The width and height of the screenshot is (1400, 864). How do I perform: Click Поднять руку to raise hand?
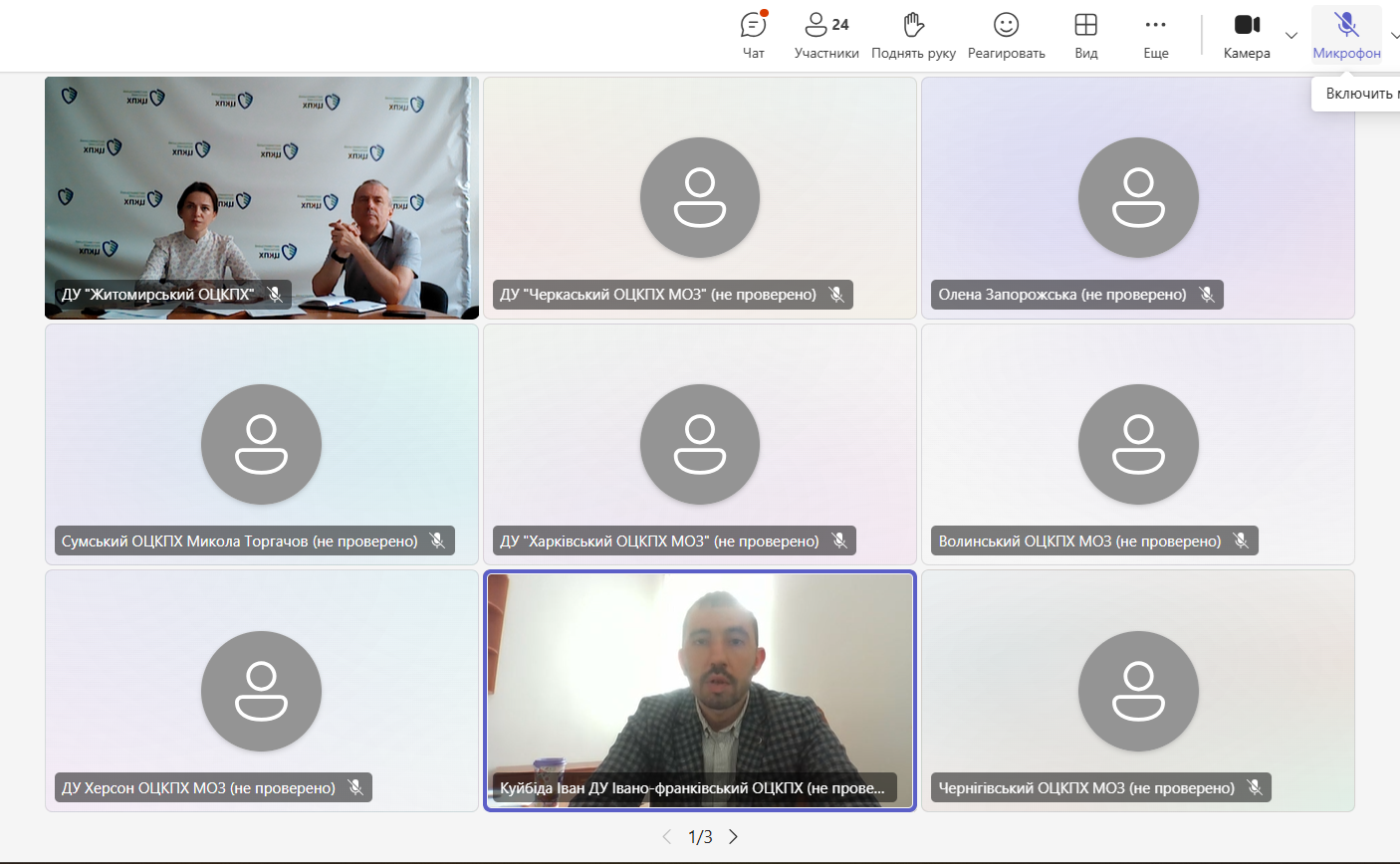(x=913, y=36)
